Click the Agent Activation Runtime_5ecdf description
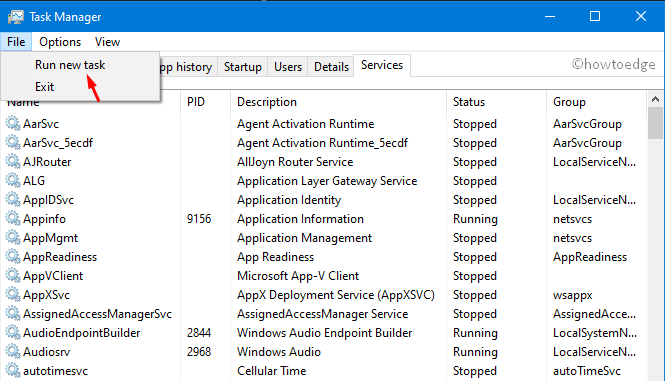The width and height of the screenshot is (665, 381). [322, 143]
